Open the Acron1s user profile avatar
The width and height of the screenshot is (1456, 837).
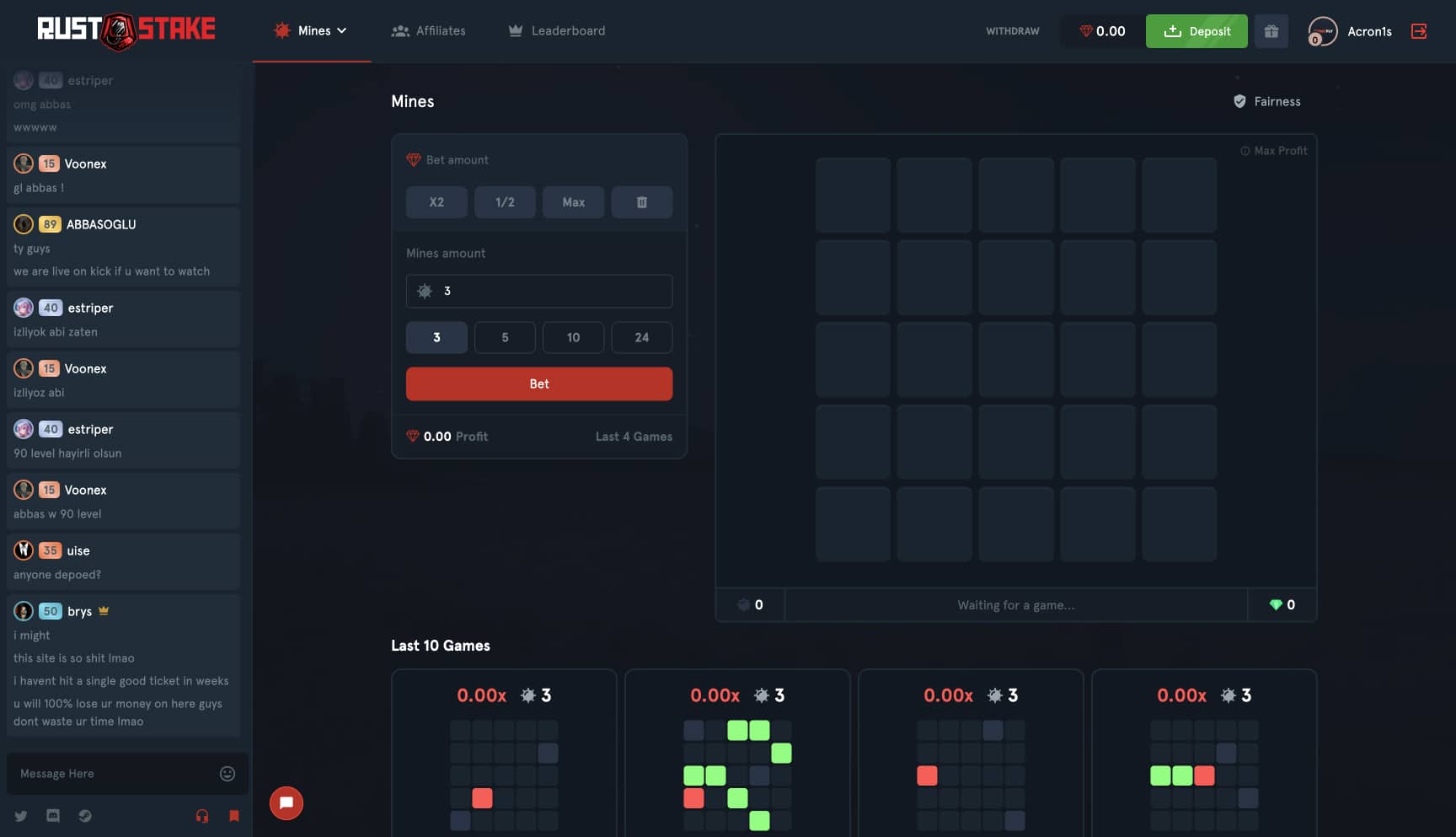(x=1322, y=31)
